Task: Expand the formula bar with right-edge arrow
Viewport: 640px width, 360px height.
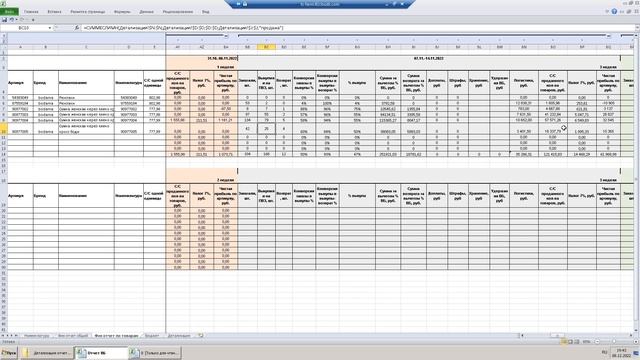Action: coord(637,28)
